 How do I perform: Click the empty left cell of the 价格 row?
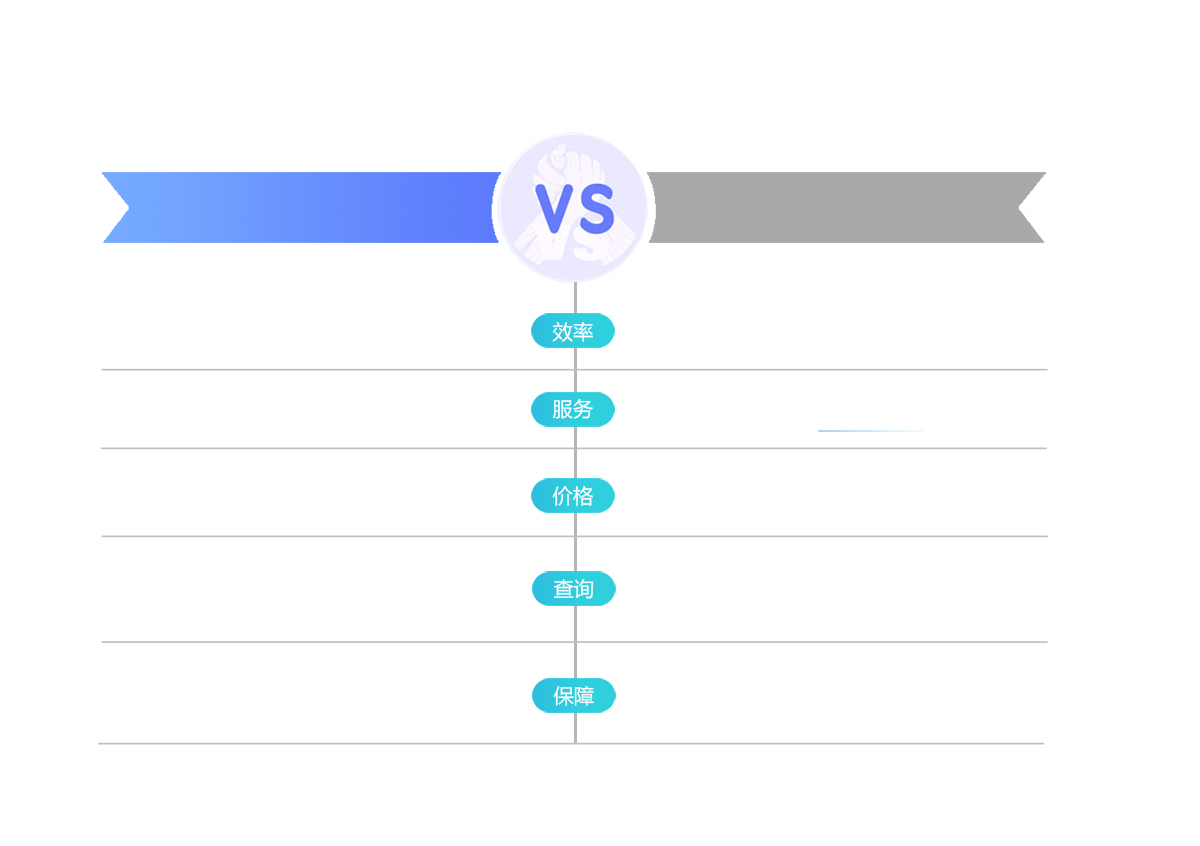(337, 492)
